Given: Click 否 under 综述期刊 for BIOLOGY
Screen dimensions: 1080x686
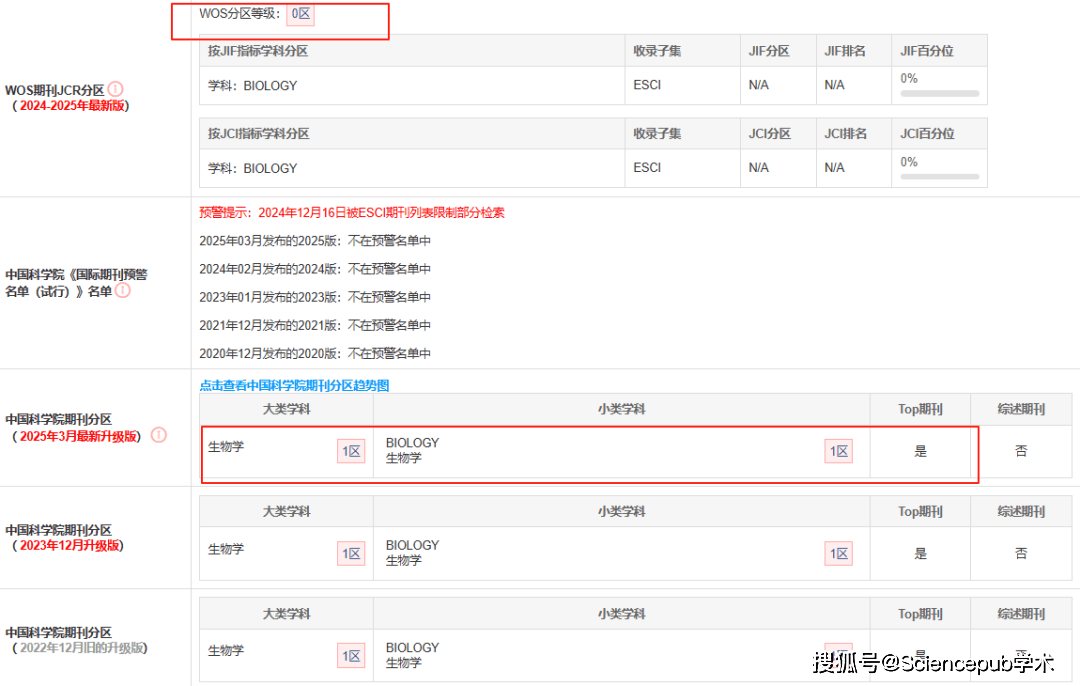Looking at the screenshot, I should [x=1022, y=451].
